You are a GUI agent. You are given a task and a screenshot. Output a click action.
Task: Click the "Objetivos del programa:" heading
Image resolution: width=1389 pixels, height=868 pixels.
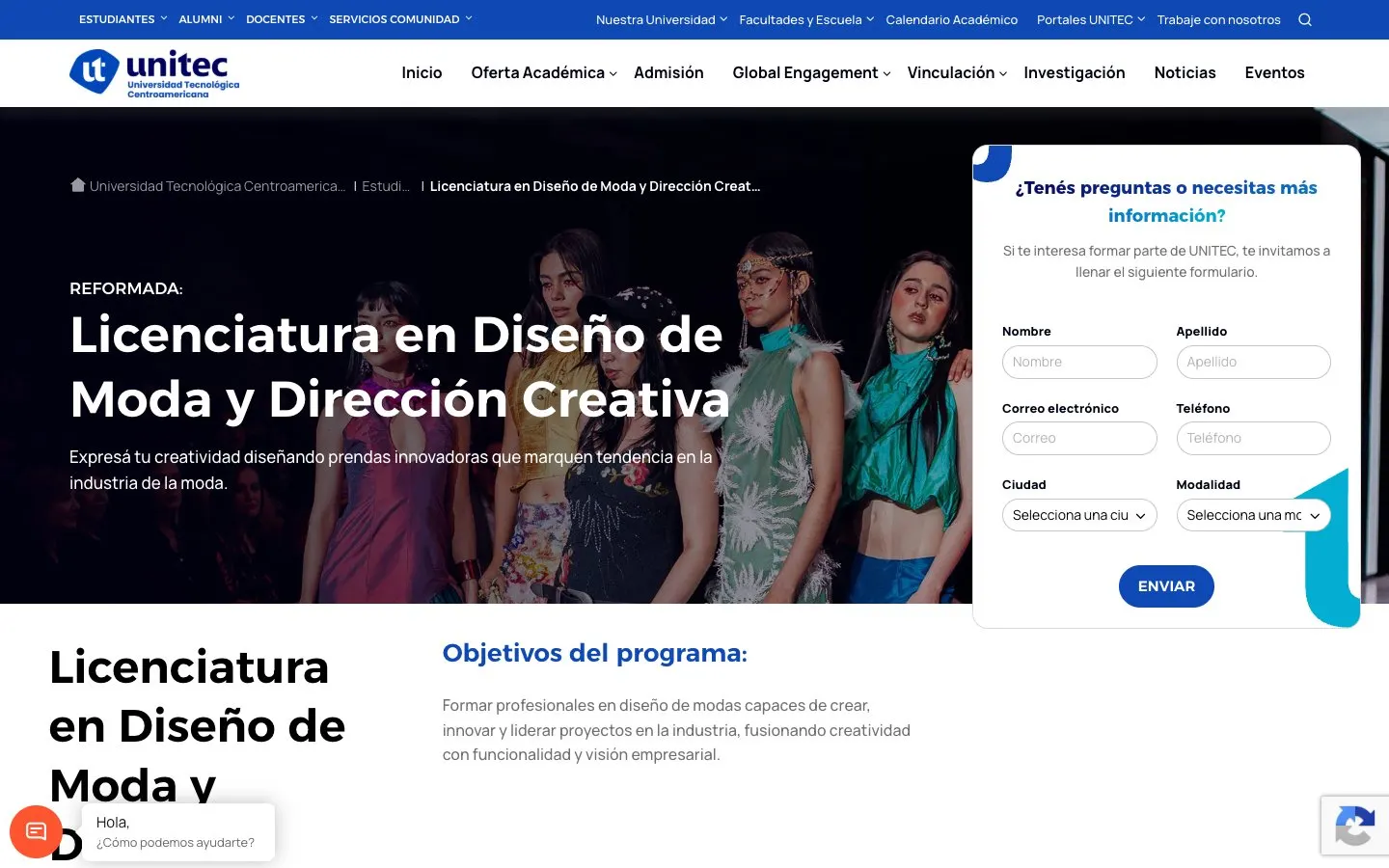tap(595, 653)
